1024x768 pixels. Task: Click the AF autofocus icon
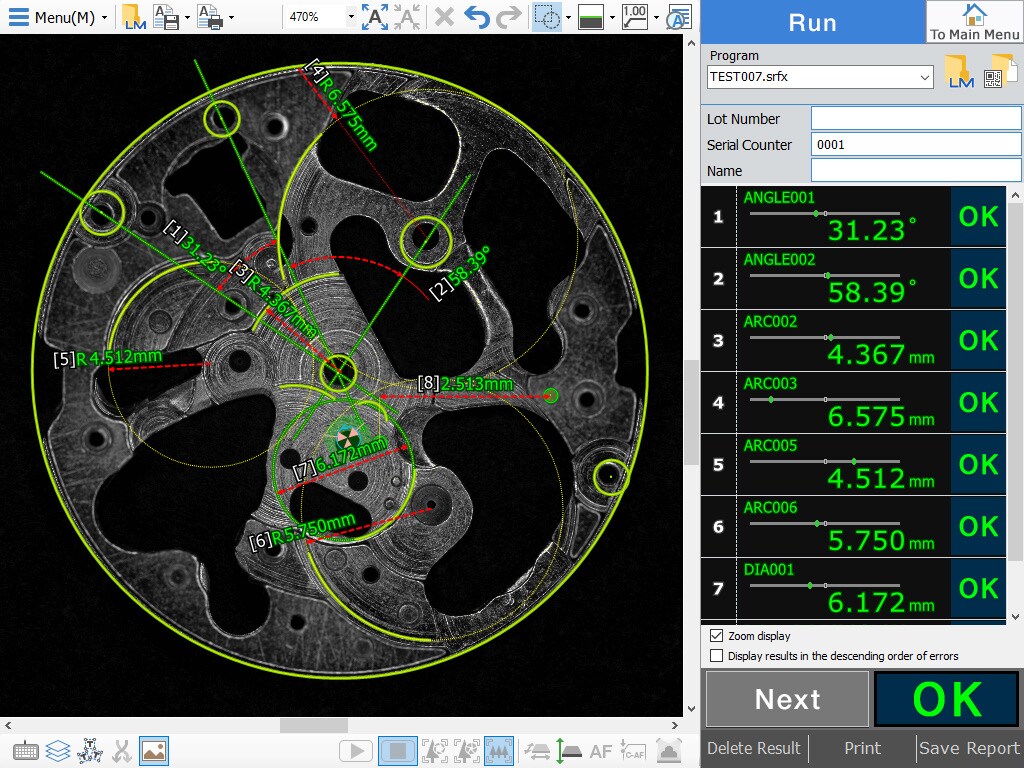[x=600, y=750]
